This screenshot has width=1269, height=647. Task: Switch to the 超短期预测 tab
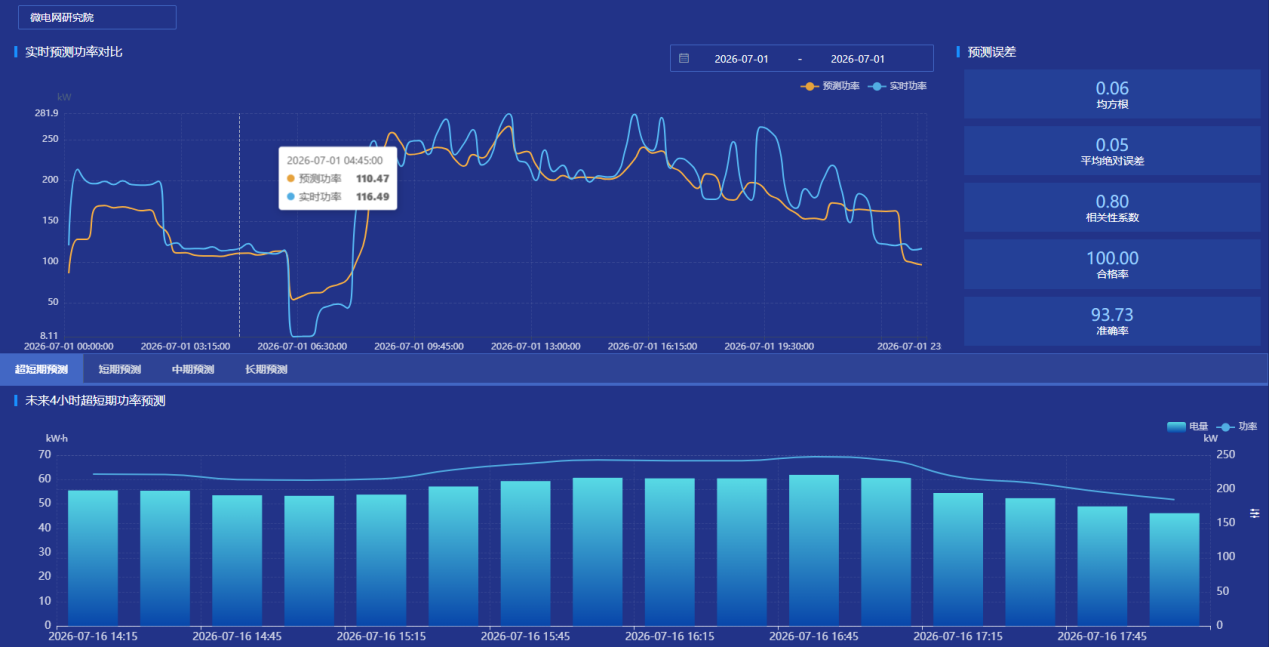pyautogui.click(x=41, y=369)
